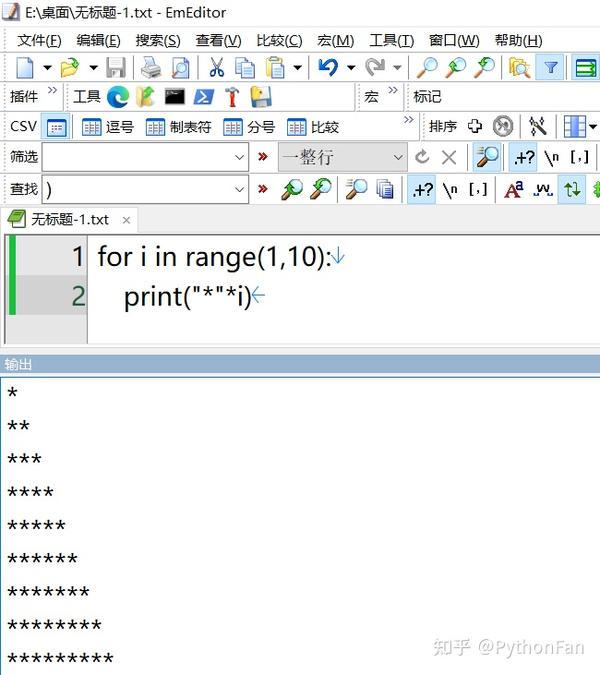600x675 pixels.
Task: Click the Save floppy disk icon
Action: [116, 68]
